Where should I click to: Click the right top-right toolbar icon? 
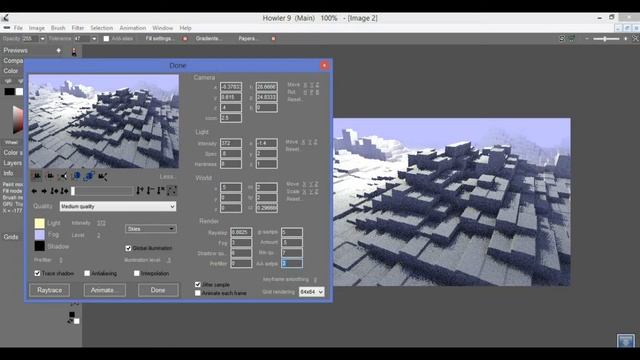pyautogui.click(x=572, y=38)
